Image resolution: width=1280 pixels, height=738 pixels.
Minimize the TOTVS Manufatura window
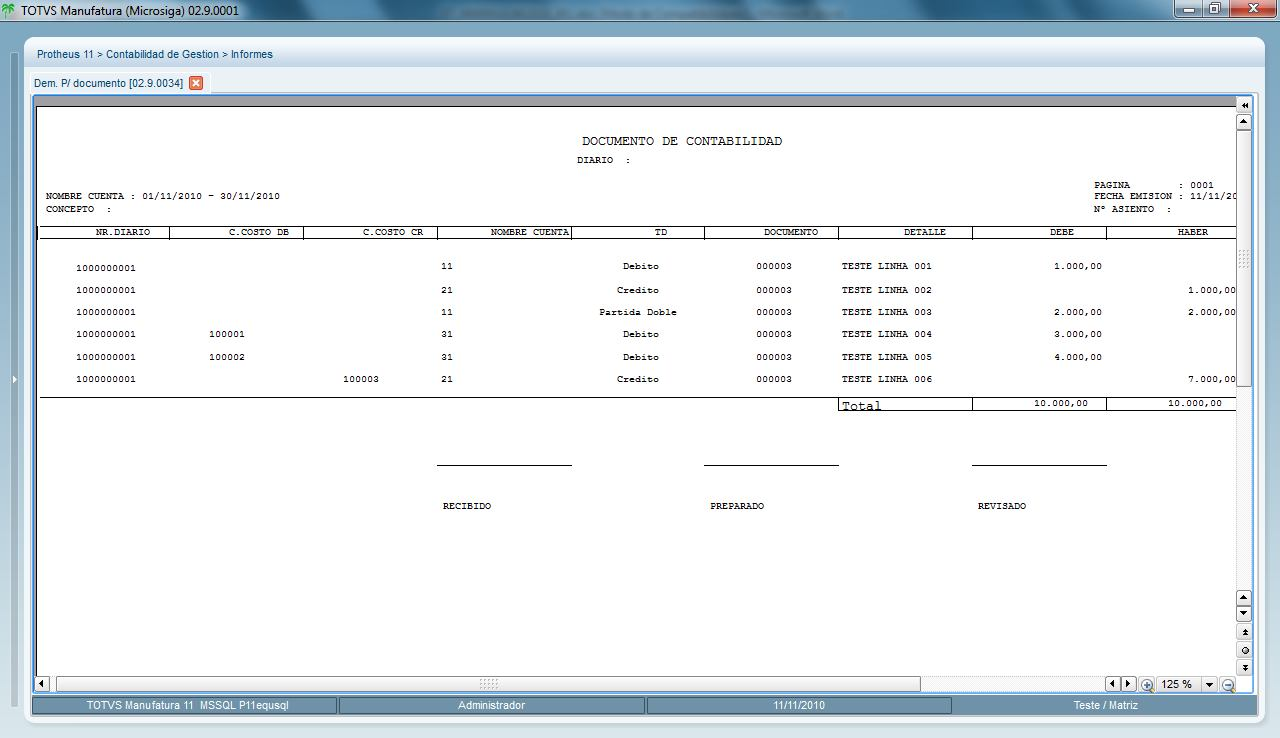[x=1188, y=9]
